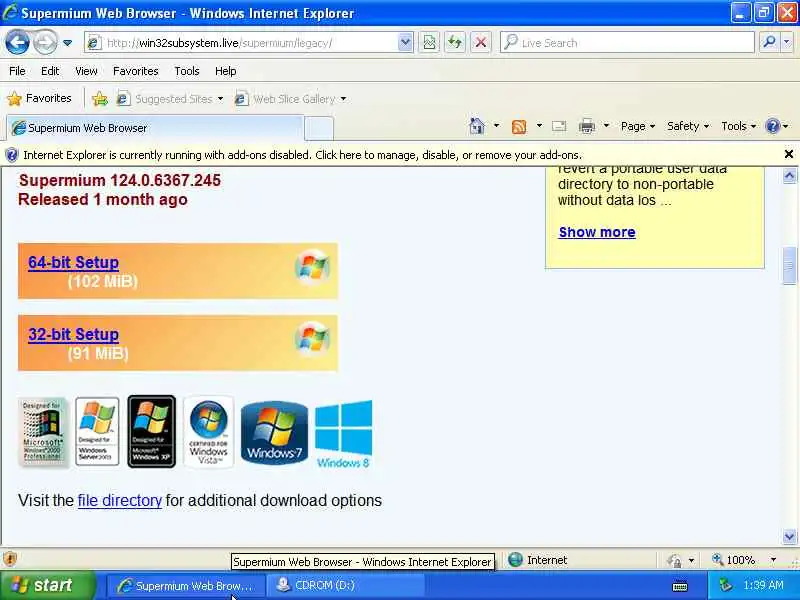This screenshot has width=800, height=600.
Task: Click the Windows flag icon on 32-bit banner
Action: click(312, 338)
